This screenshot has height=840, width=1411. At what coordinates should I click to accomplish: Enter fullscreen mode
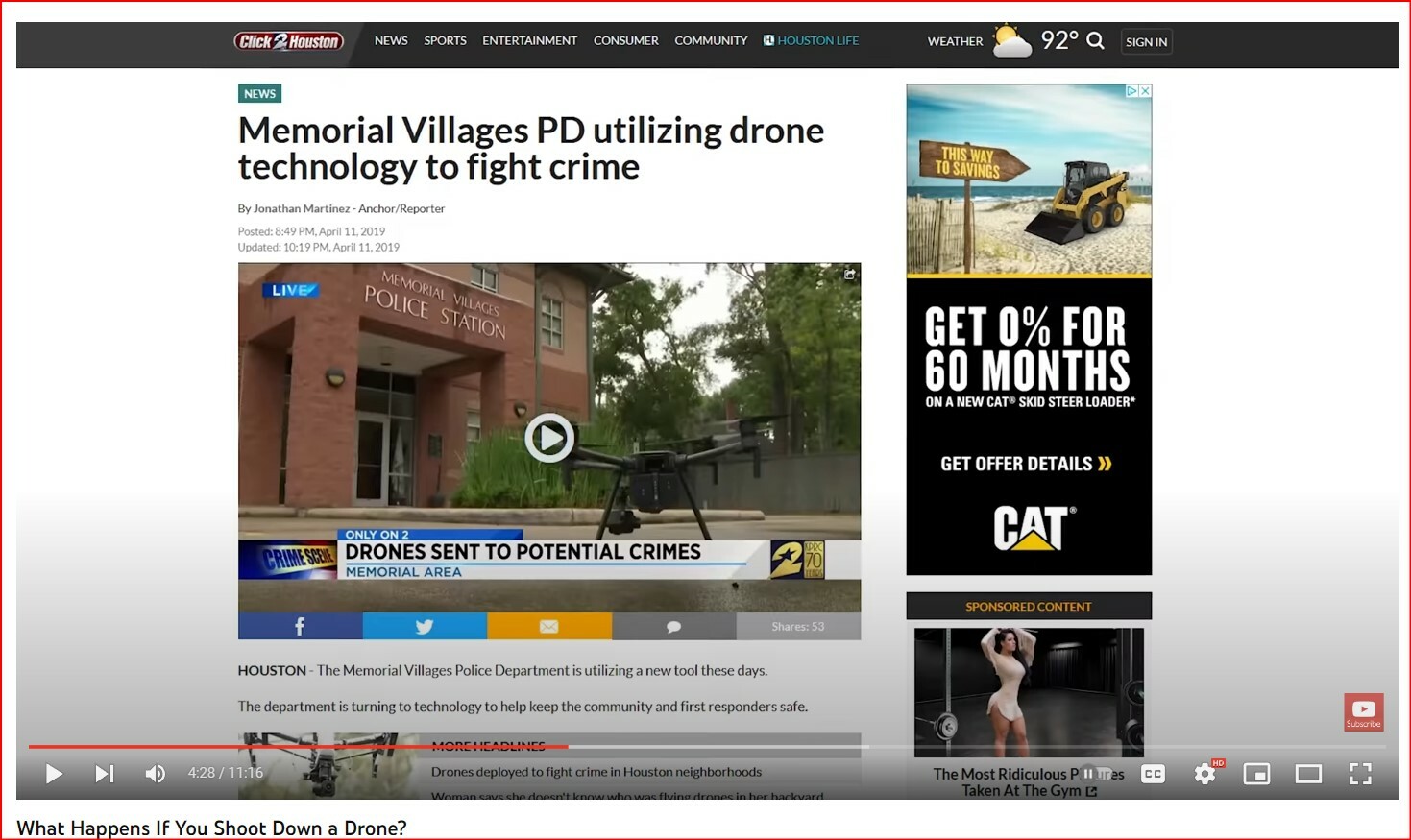click(1360, 774)
